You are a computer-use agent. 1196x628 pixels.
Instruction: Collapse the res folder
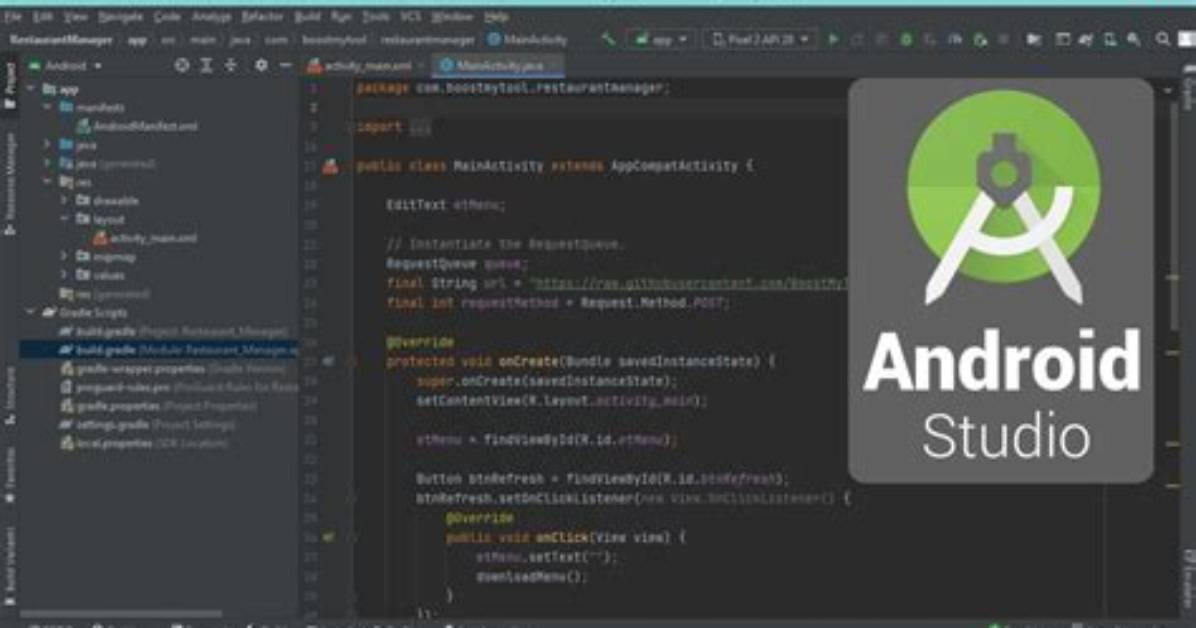(x=47, y=182)
